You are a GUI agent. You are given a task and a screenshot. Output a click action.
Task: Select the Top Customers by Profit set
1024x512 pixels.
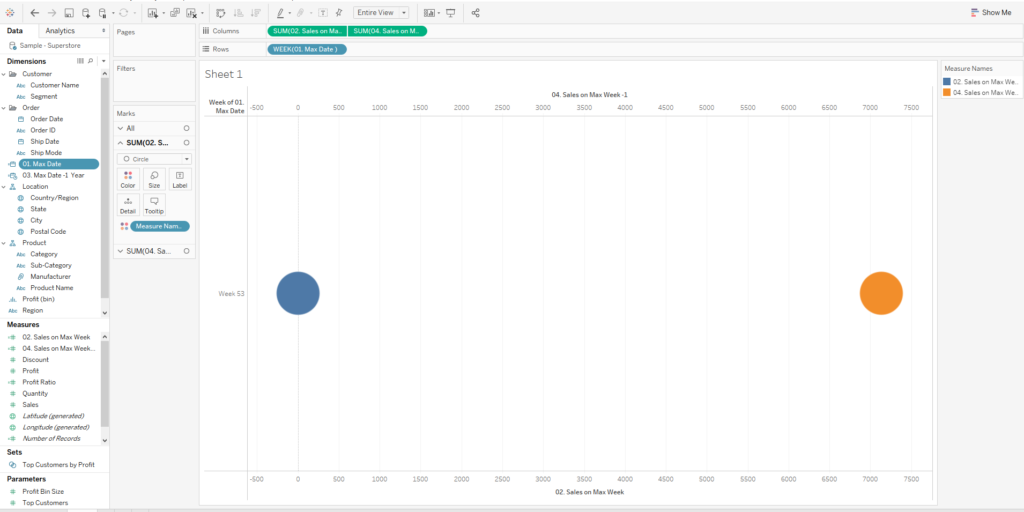[58, 465]
